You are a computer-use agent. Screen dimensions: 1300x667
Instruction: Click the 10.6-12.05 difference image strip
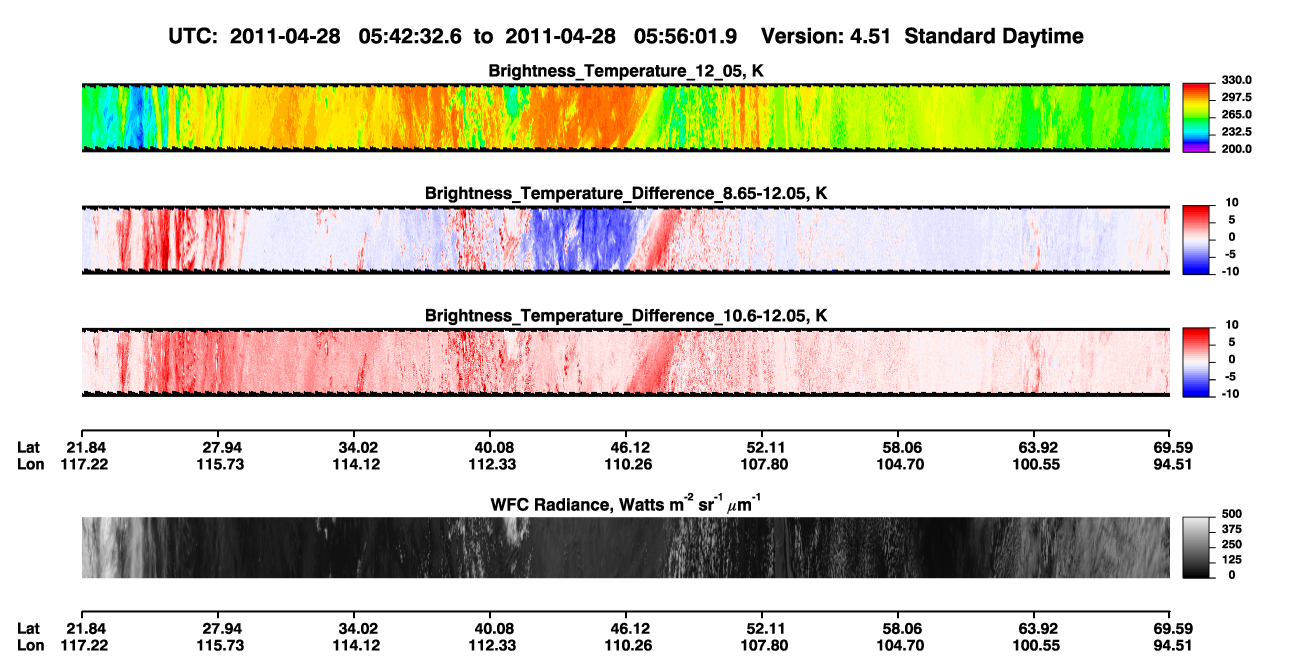[x=626, y=363]
